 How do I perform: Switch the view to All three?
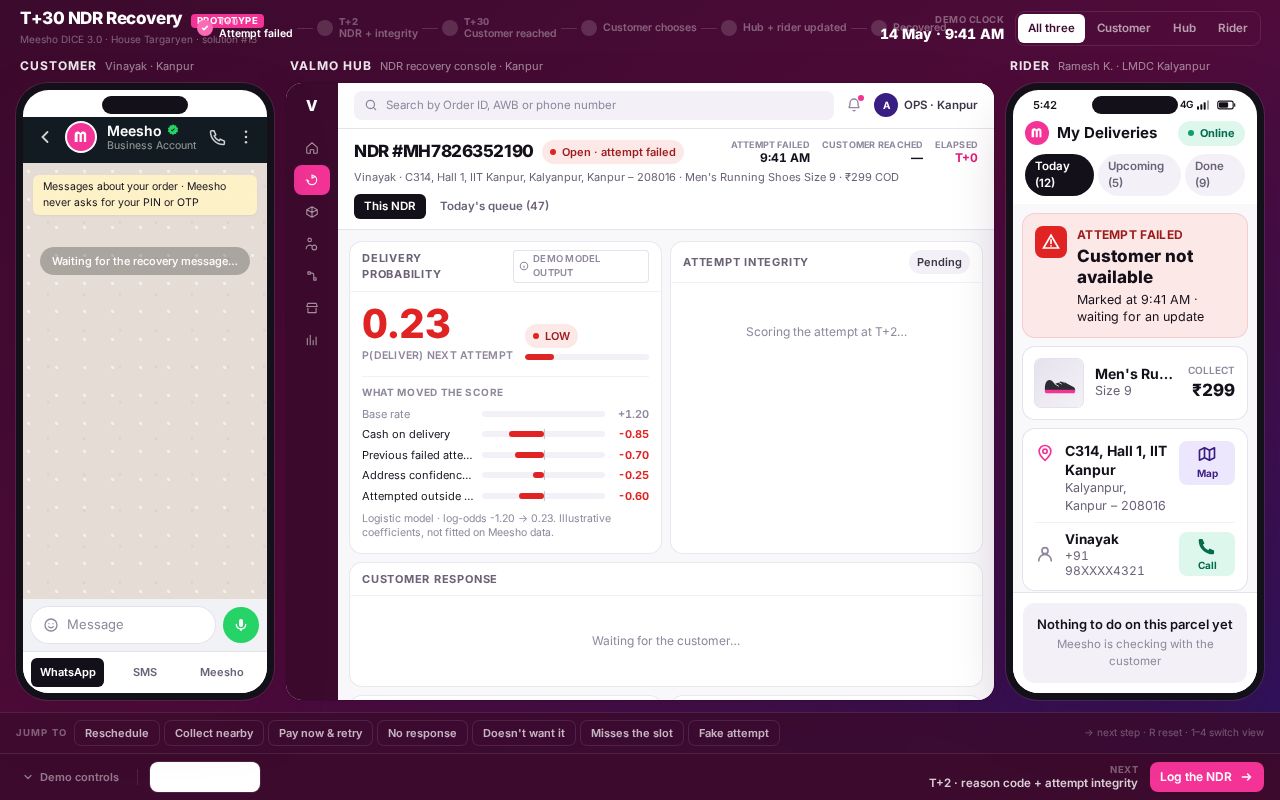(1051, 28)
